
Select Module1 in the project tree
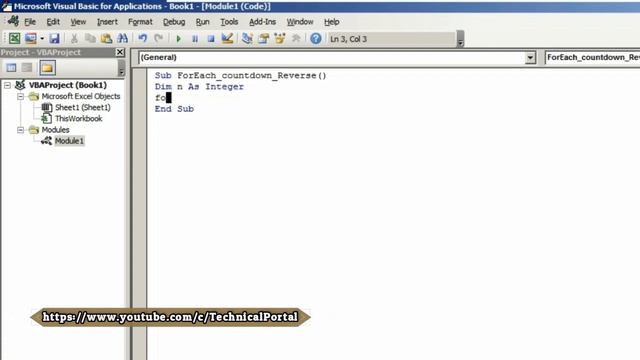click(69, 141)
